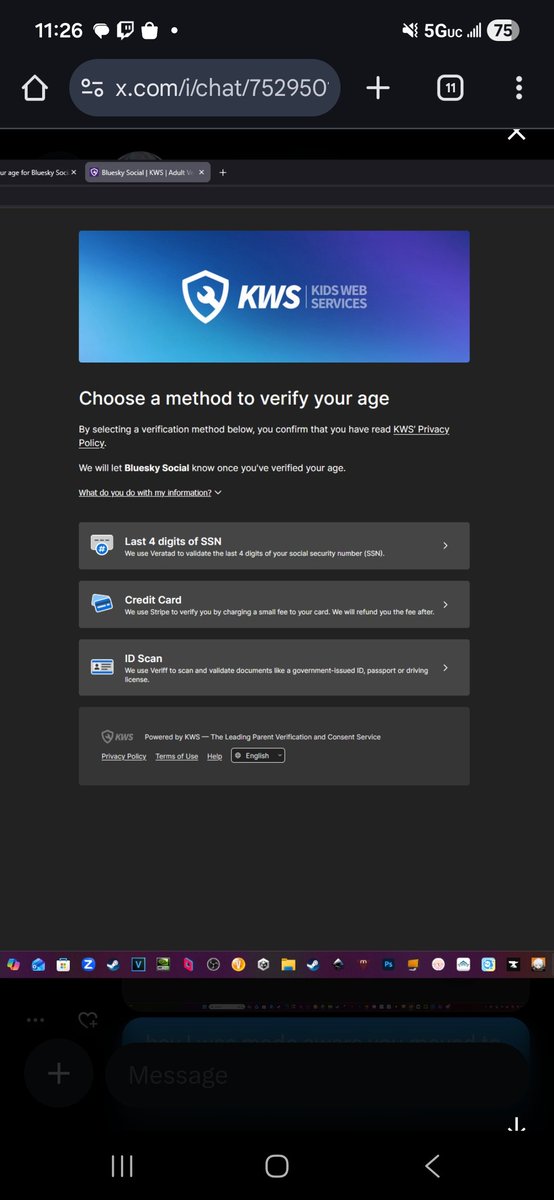Click the KWS Kids Web Services banner
This screenshot has height=1200, width=554.
point(274,296)
